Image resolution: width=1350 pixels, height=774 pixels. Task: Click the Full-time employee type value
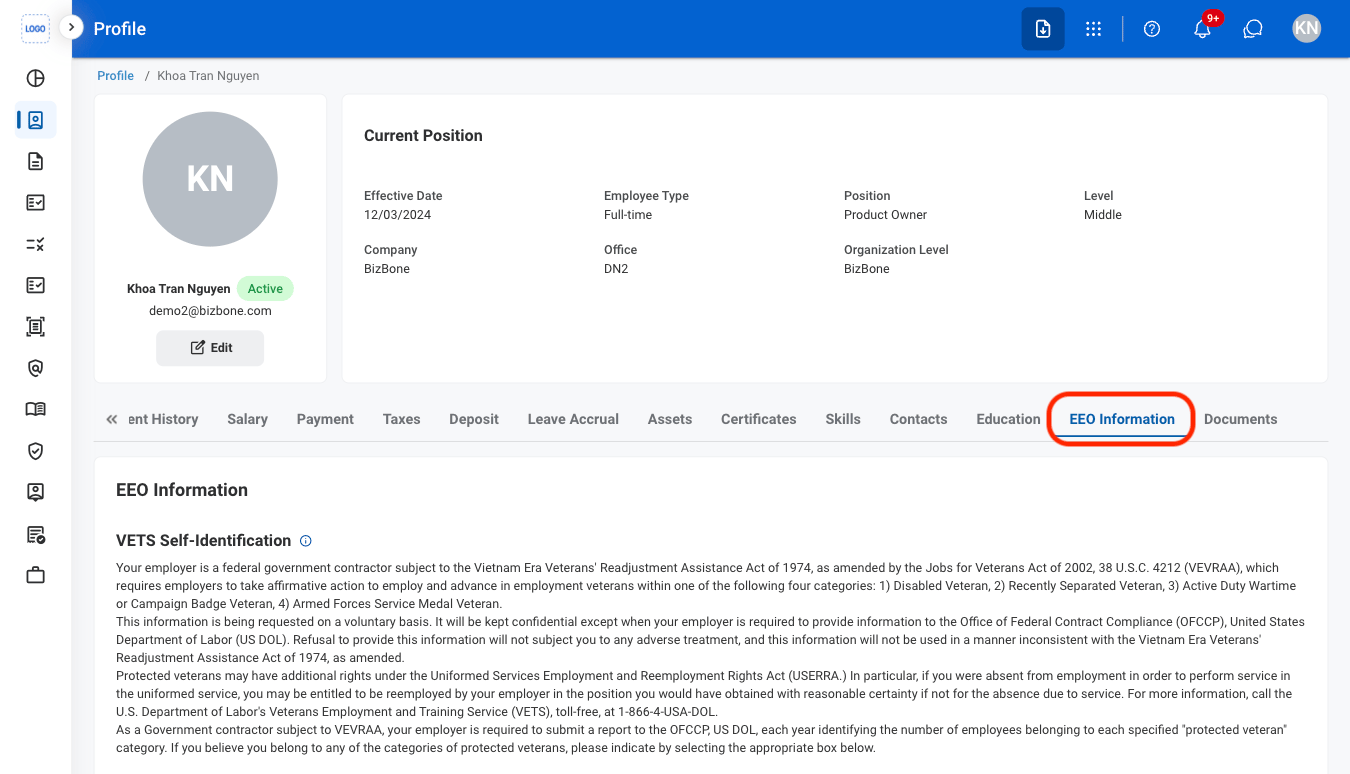[628, 215]
